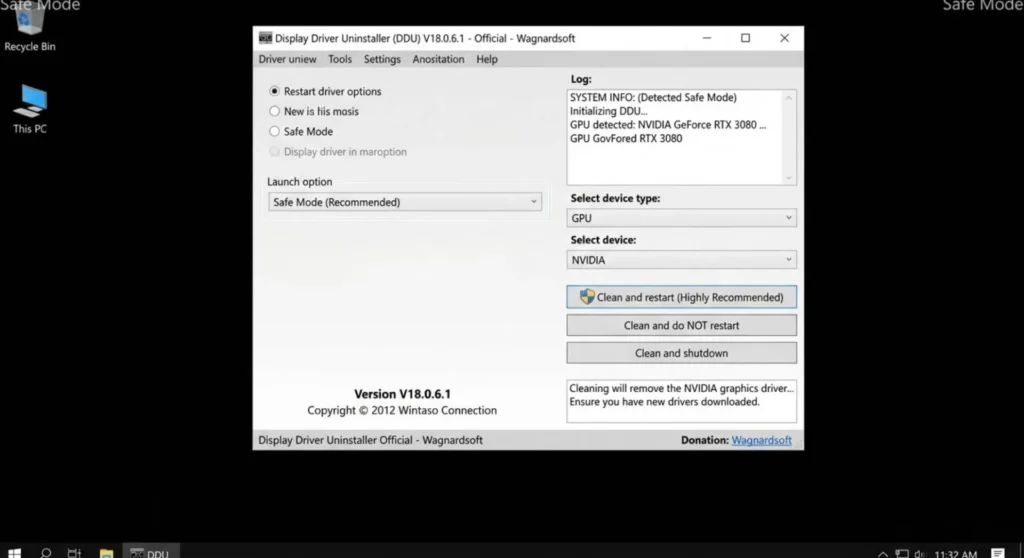1024x558 pixels.
Task: Click Clean and shutdown button
Action: click(681, 353)
